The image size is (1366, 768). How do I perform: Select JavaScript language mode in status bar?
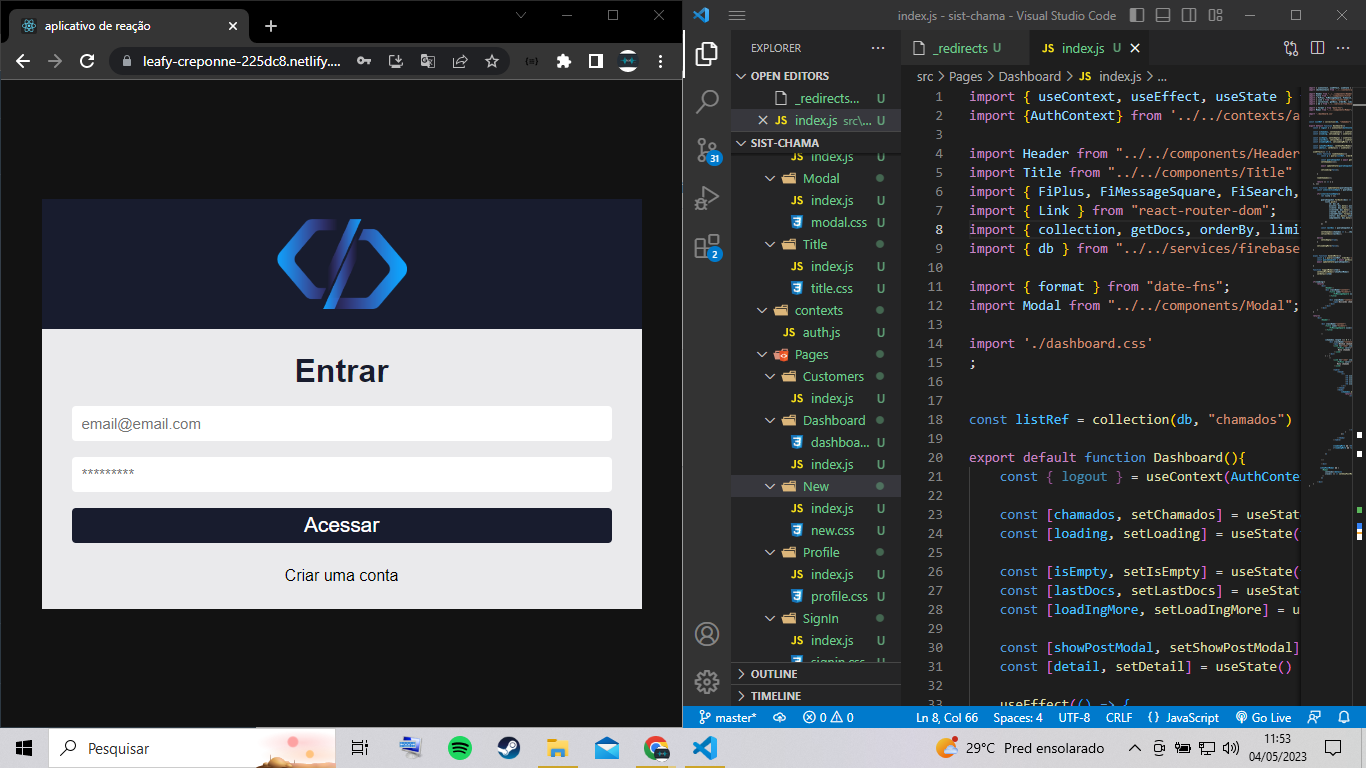[1183, 717]
